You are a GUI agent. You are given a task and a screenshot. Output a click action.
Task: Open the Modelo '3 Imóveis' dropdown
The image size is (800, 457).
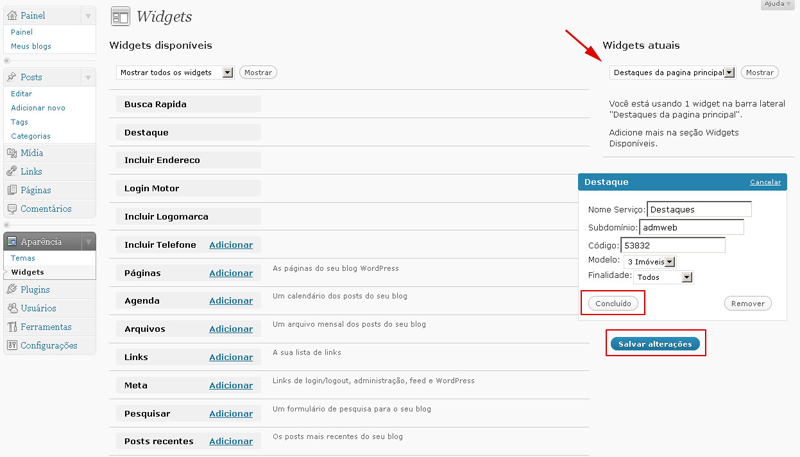670,262
